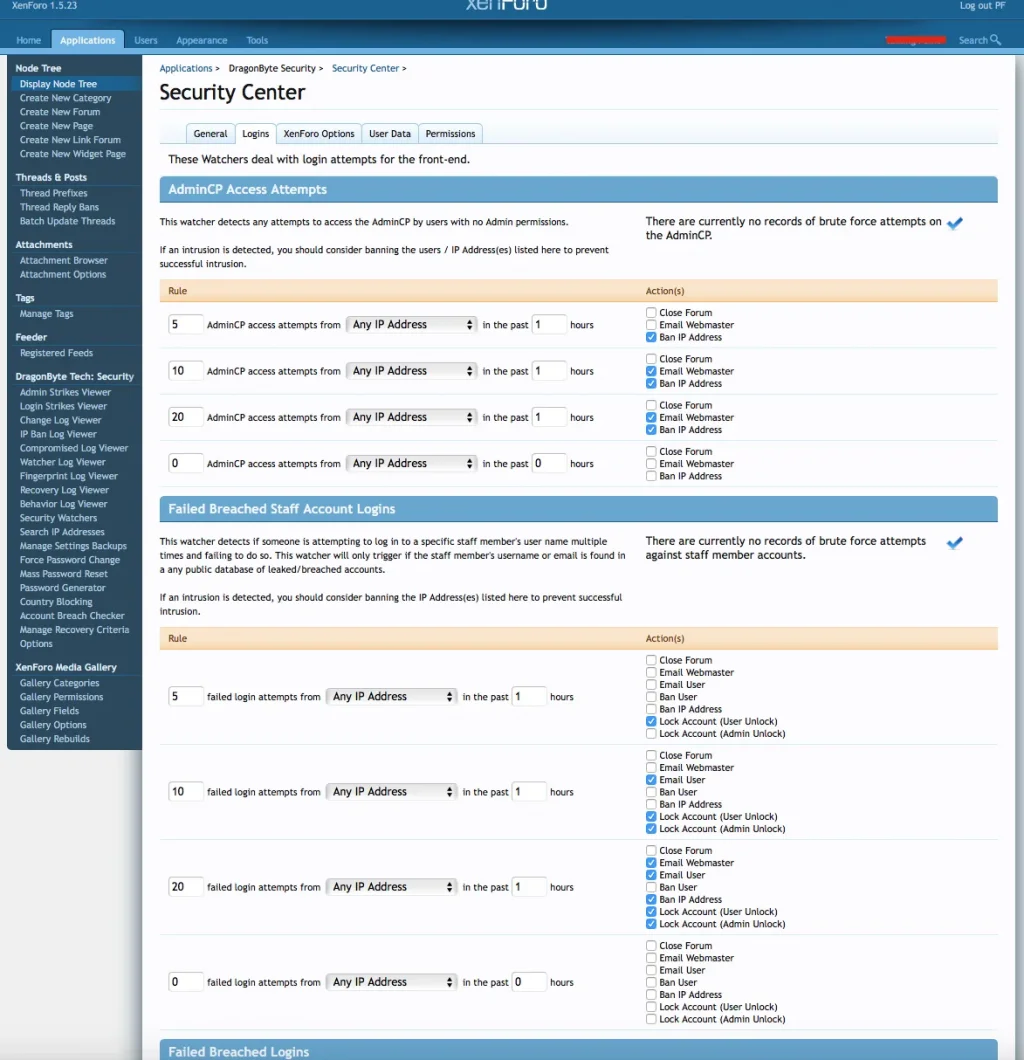
Task: Open IP Address dropdown for 20 AdminCP attempts
Action: [411, 417]
